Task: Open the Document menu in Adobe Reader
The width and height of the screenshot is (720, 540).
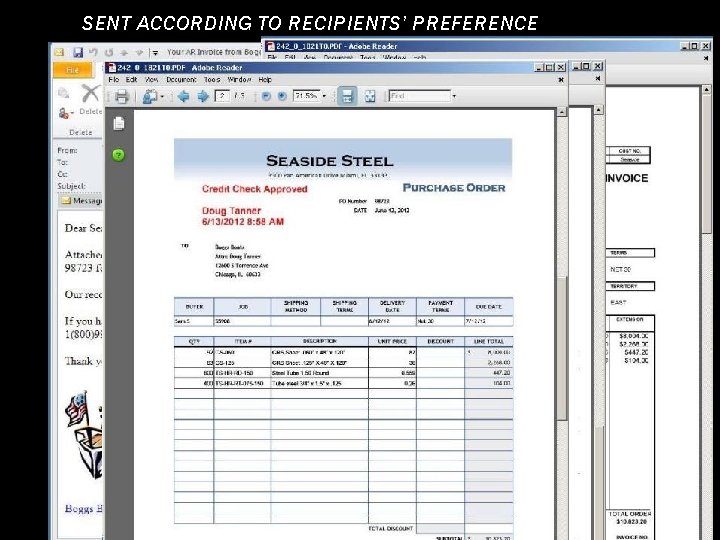Action: (181, 79)
